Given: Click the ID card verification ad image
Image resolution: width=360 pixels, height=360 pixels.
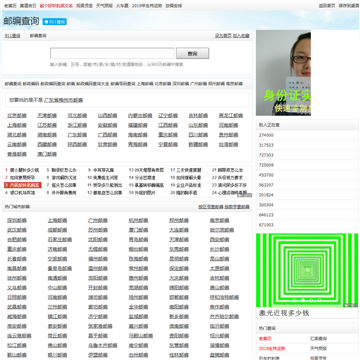Looking at the screenshot, I should tap(283, 73).
